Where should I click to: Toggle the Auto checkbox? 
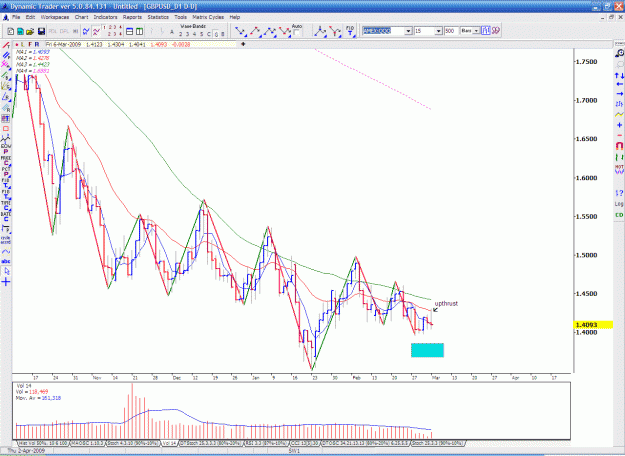(297, 33)
